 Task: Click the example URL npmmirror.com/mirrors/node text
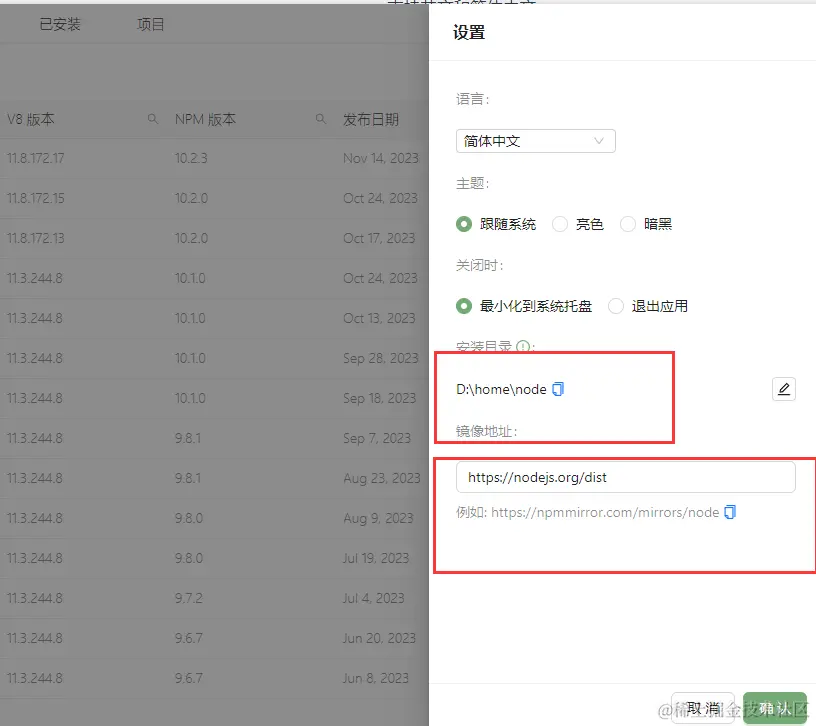click(x=605, y=512)
